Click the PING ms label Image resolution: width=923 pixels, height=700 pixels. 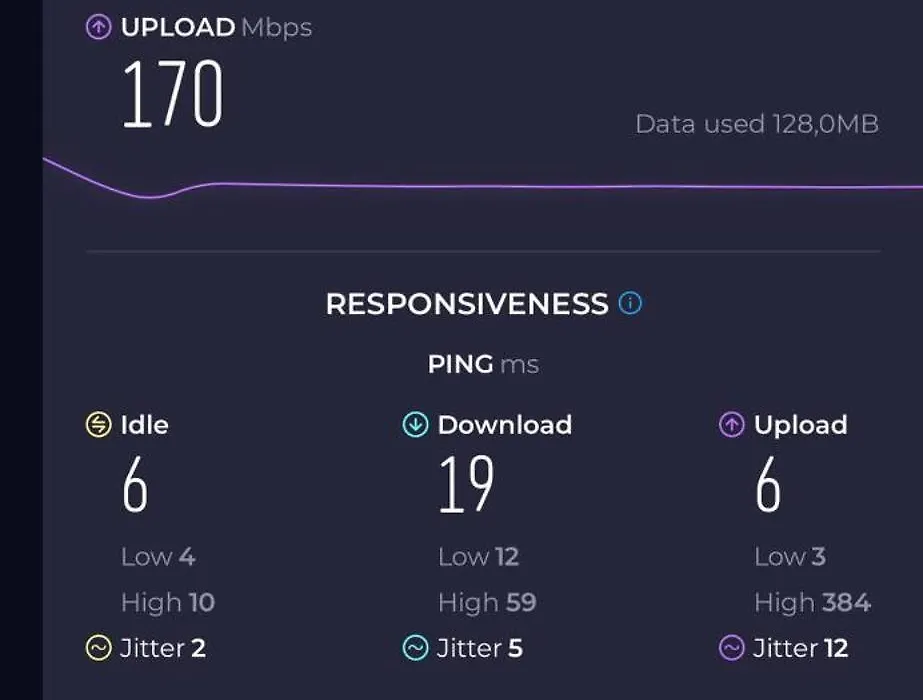483,364
